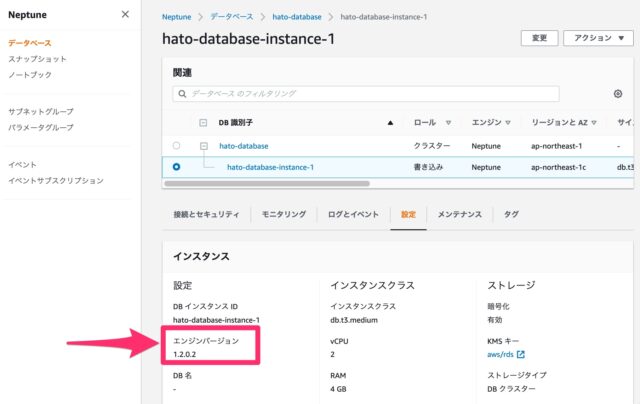Click the 書き込み role cell
Screen dimensions: 640x404
[x=428, y=167]
